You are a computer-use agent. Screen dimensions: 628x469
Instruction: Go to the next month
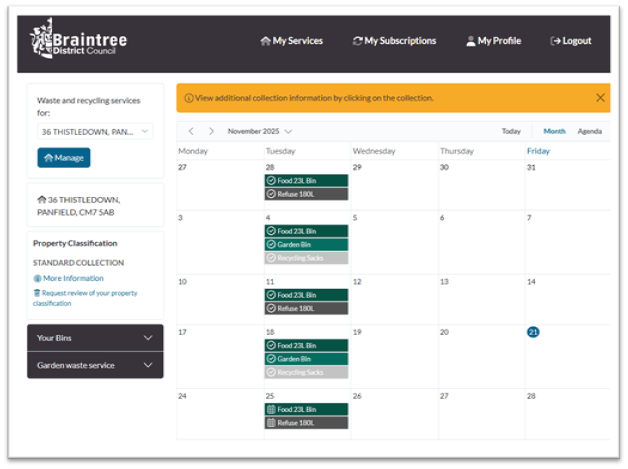click(x=211, y=131)
